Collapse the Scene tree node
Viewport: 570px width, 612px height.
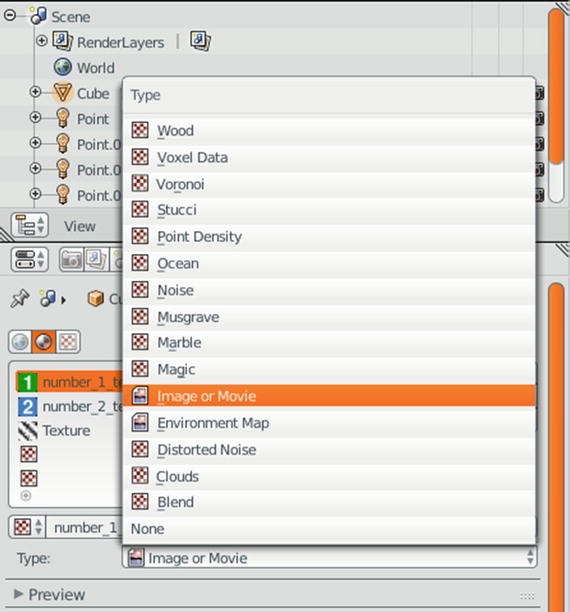(x=10, y=15)
